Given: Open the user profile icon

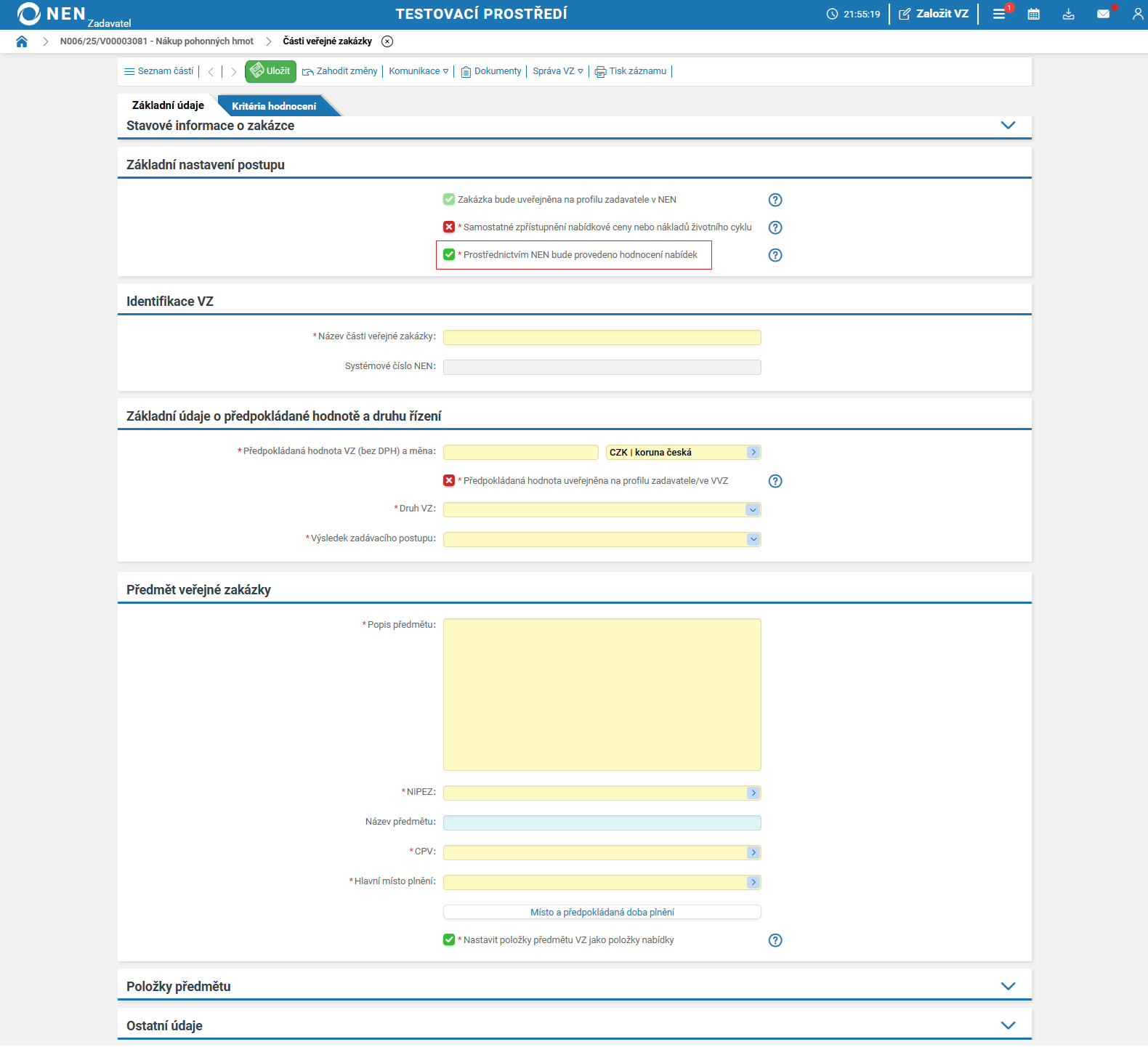Looking at the screenshot, I should point(1137,14).
